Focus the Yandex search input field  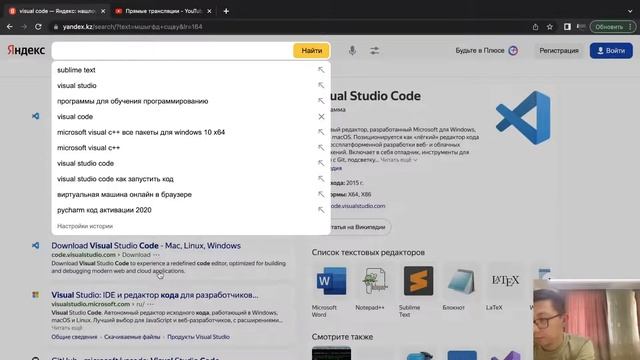click(x=172, y=51)
